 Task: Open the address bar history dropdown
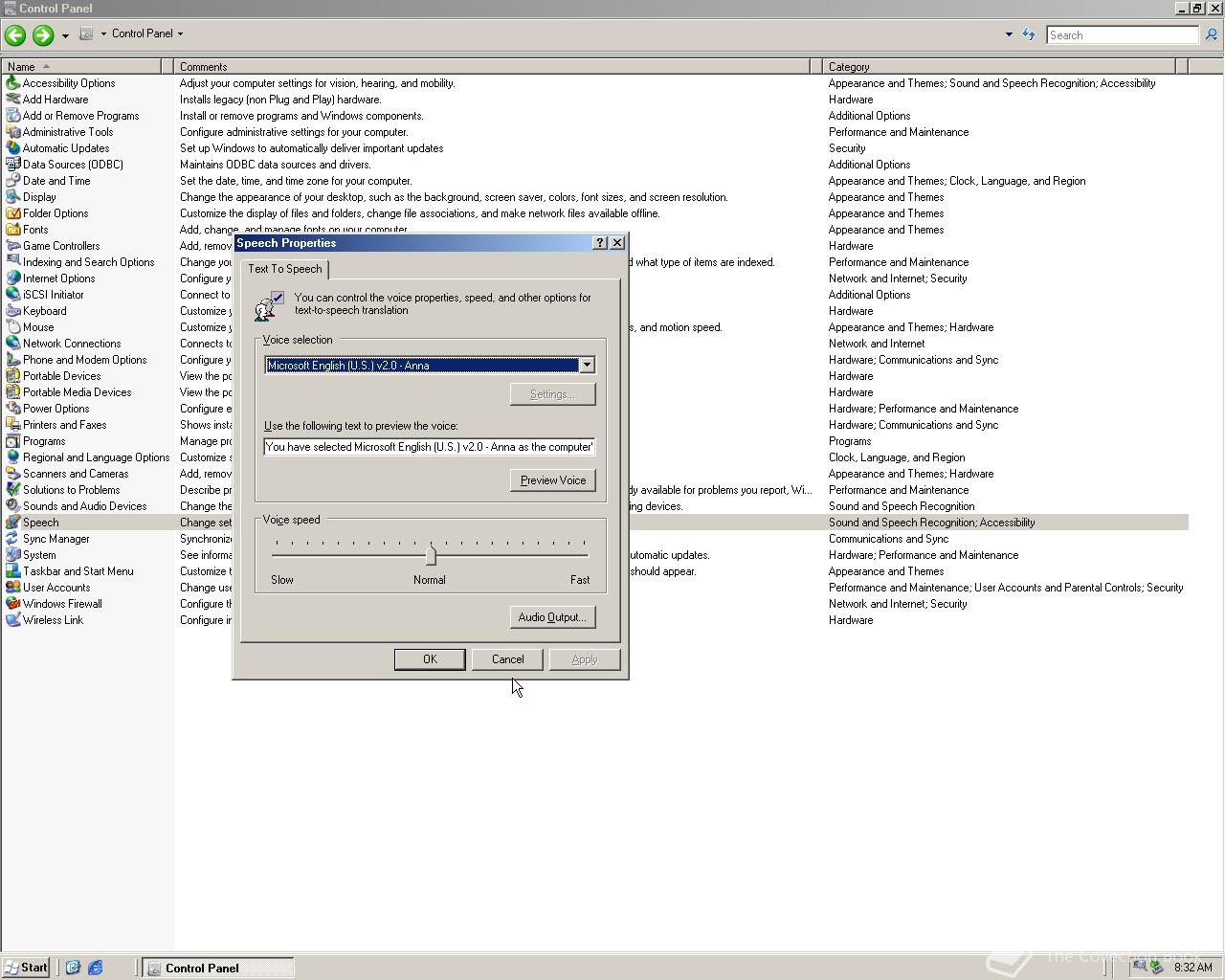(1009, 34)
